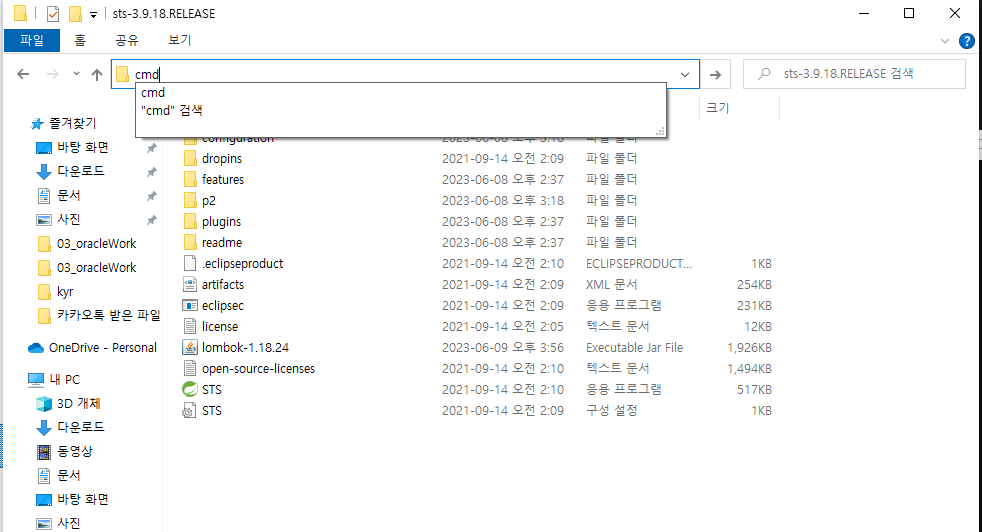Select the license text file icon
Viewport: 982px width, 532px height.
coord(190,326)
